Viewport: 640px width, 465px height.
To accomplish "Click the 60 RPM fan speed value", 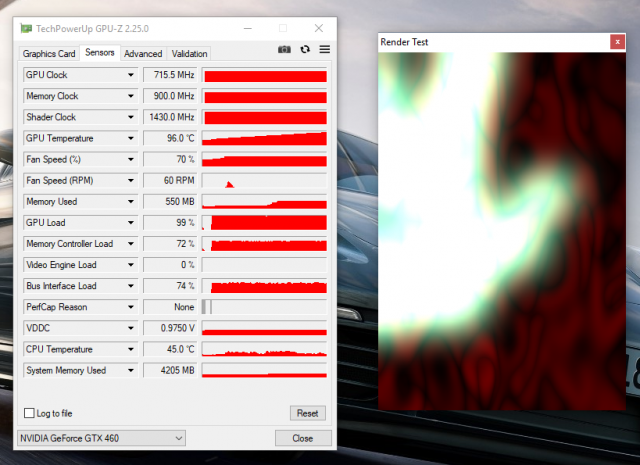I will pyautogui.click(x=170, y=180).
